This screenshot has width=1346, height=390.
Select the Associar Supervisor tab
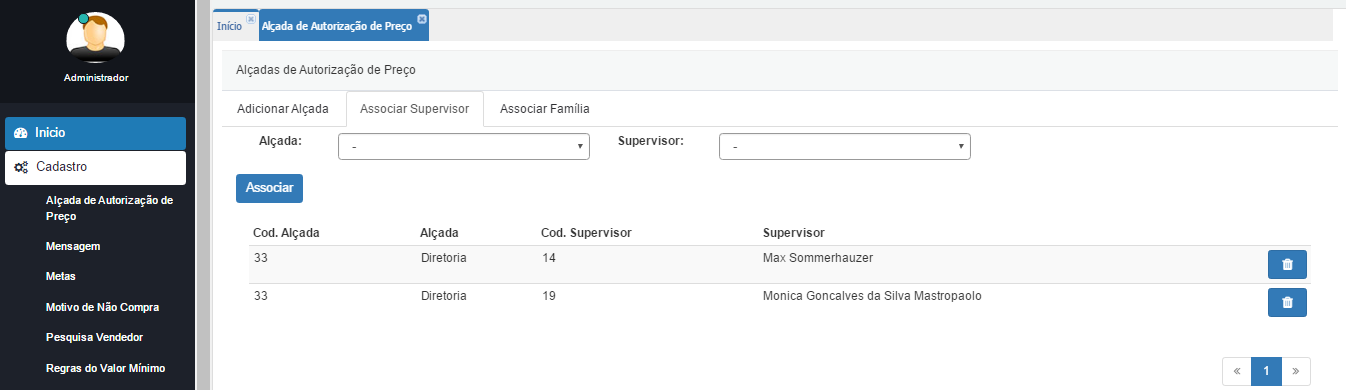(x=415, y=108)
